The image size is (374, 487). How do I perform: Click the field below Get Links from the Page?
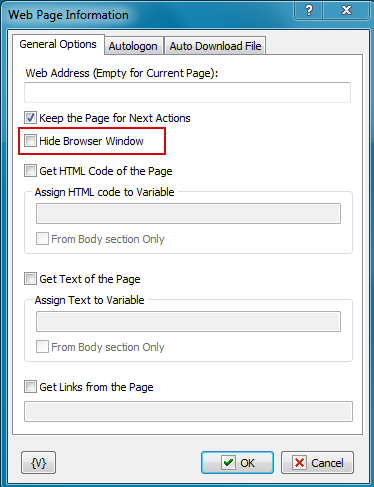coord(188,412)
